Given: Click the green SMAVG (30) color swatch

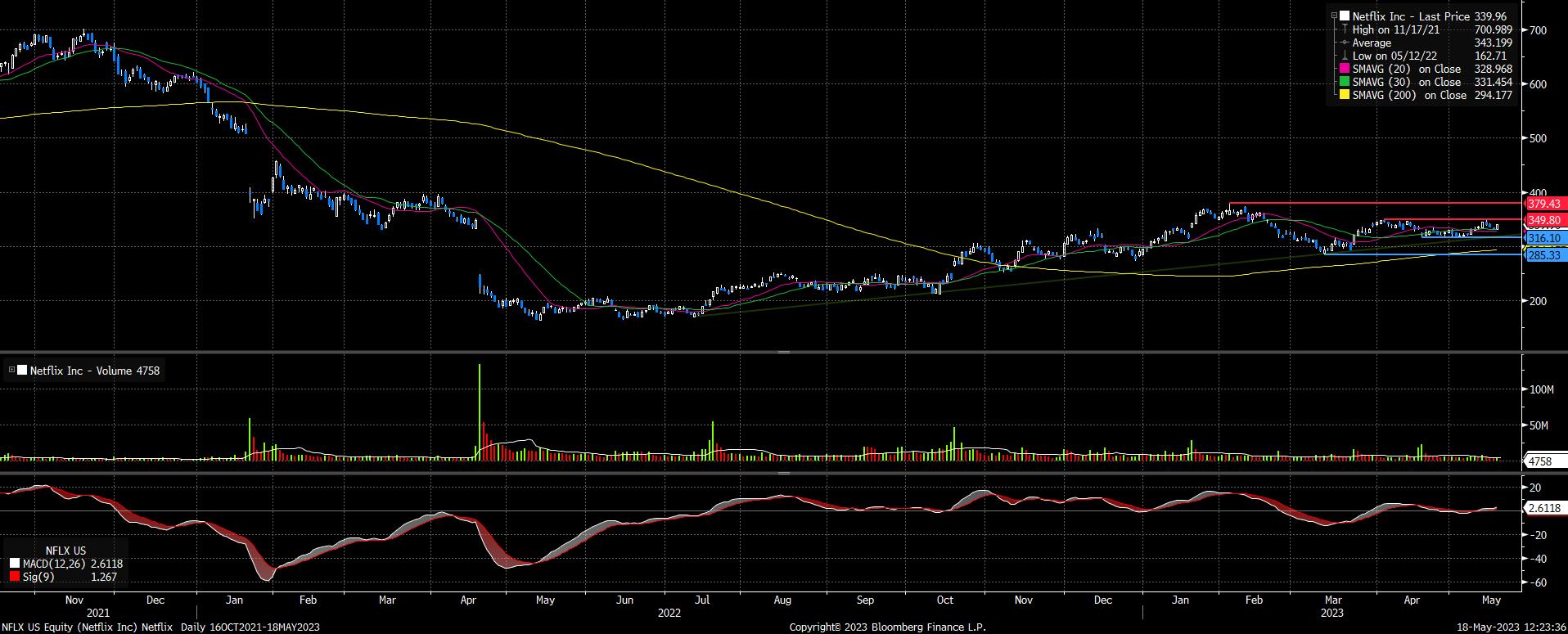Looking at the screenshot, I should pos(1345,82).
